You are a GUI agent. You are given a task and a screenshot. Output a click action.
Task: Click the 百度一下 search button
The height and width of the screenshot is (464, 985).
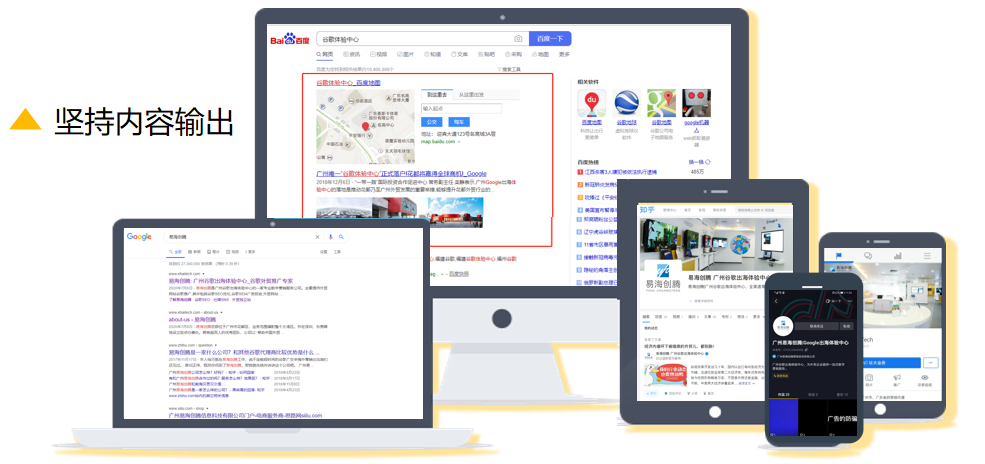pos(550,39)
